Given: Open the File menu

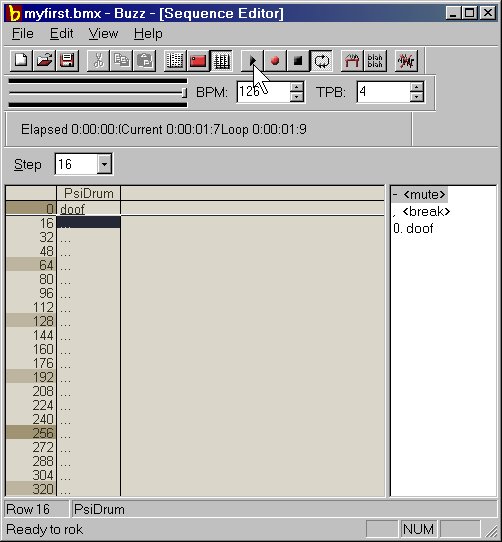Looking at the screenshot, I should (x=22, y=34).
